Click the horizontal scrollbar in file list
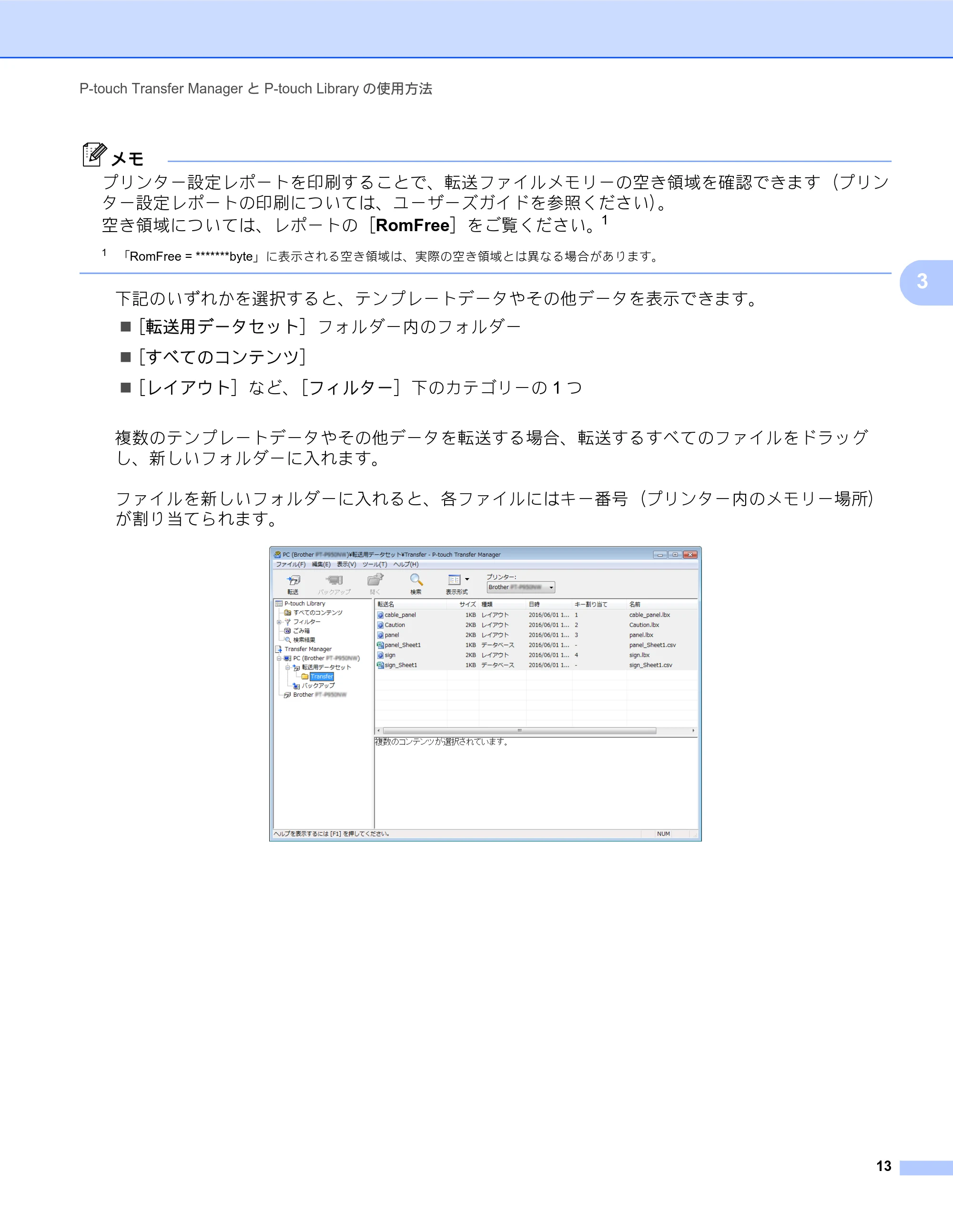This screenshot has width=953, height=1232. point(519,731)
